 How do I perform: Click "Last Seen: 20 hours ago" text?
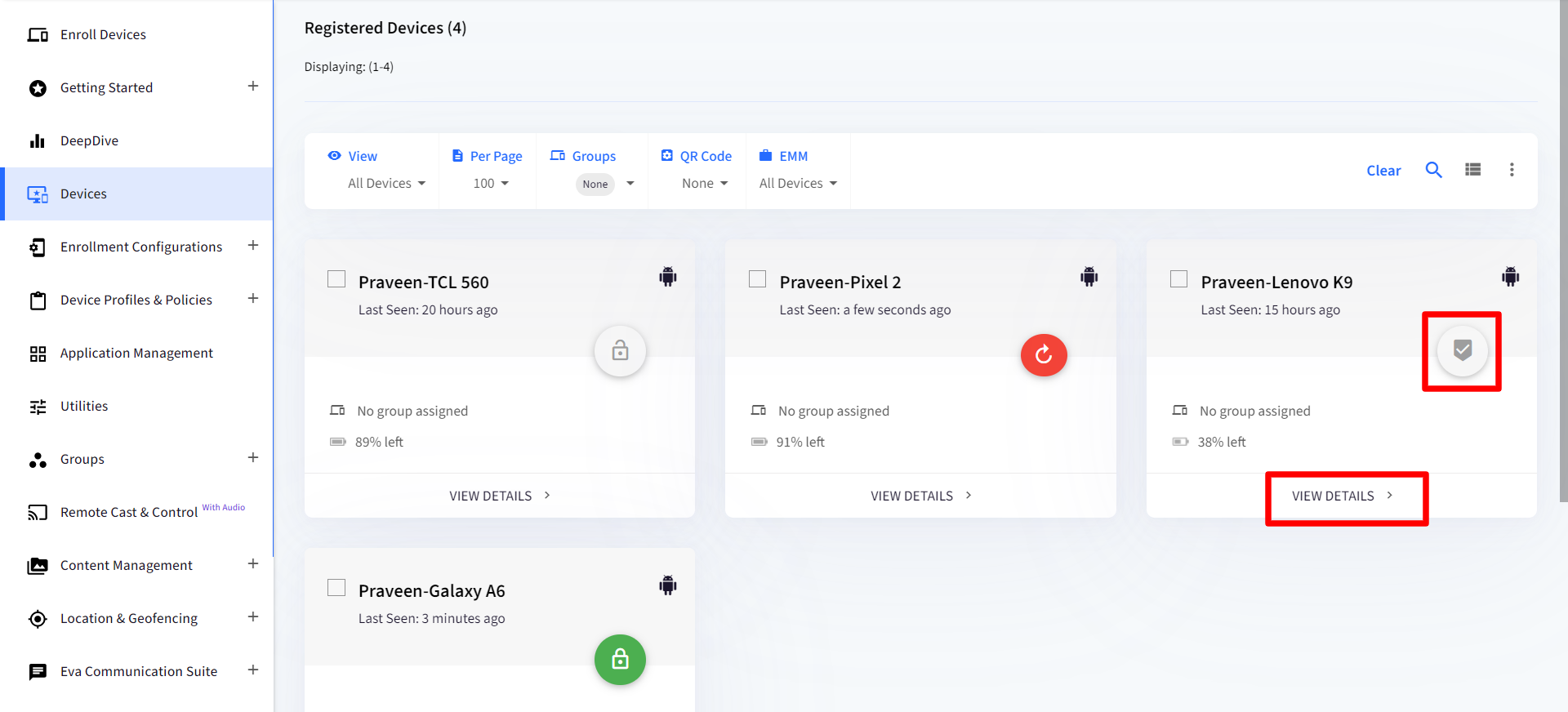pos(428,310)
